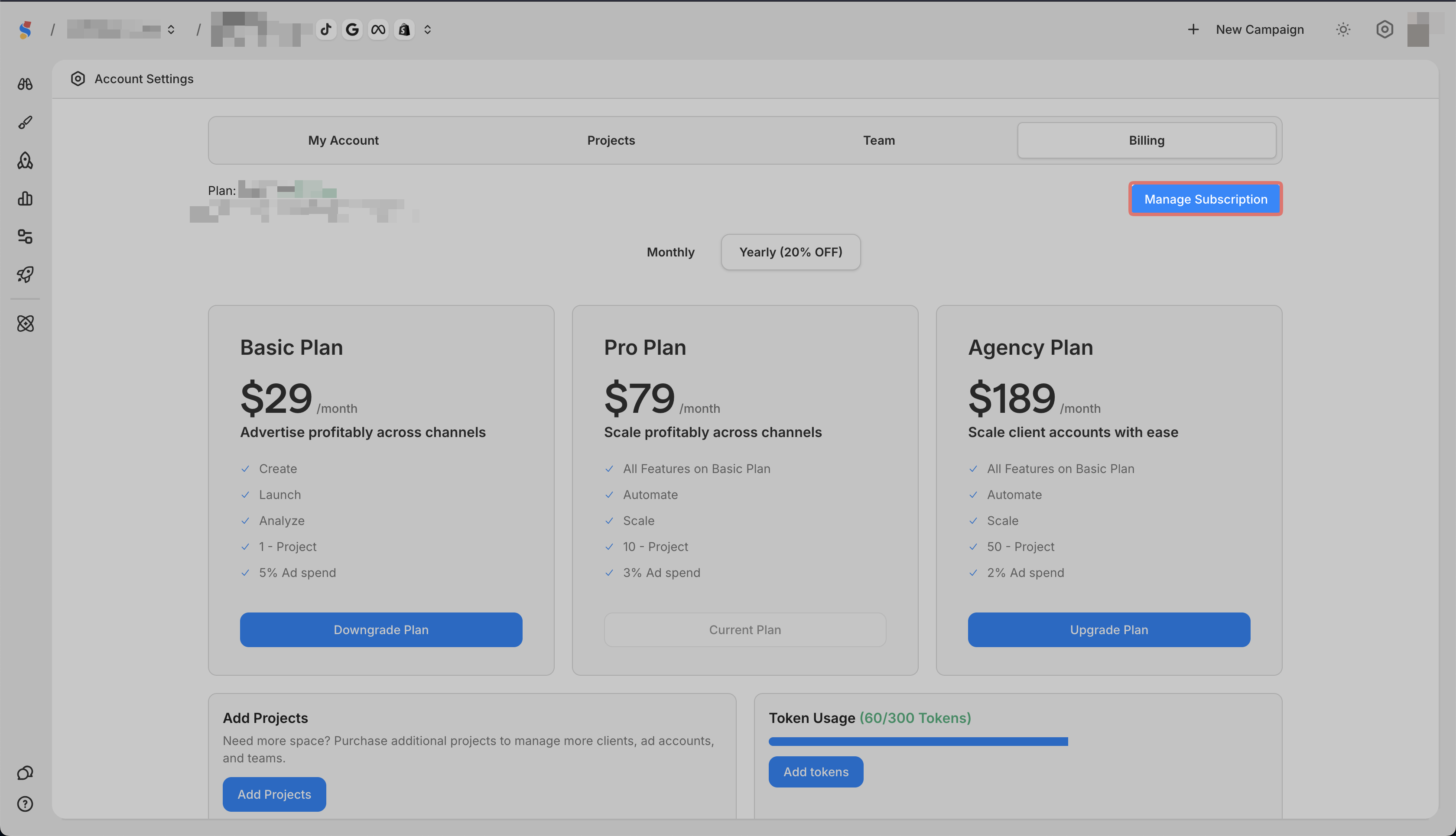The height and width of the screenshot is (836, 1456).
Task: Switch to the Team tab
Action: tap(879, 140)
